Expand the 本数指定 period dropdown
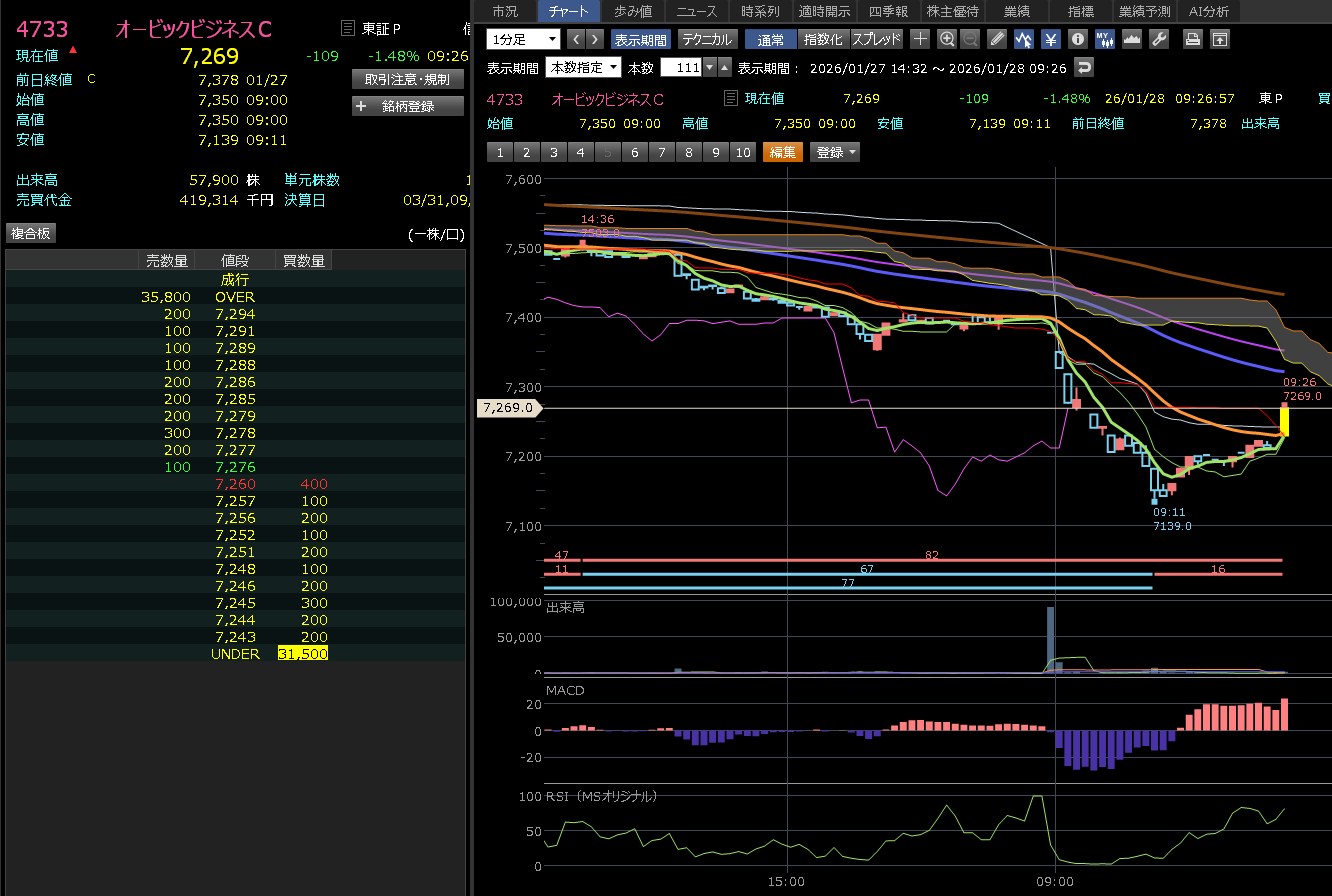This screenshot has height=896, width=1332. 583,67
